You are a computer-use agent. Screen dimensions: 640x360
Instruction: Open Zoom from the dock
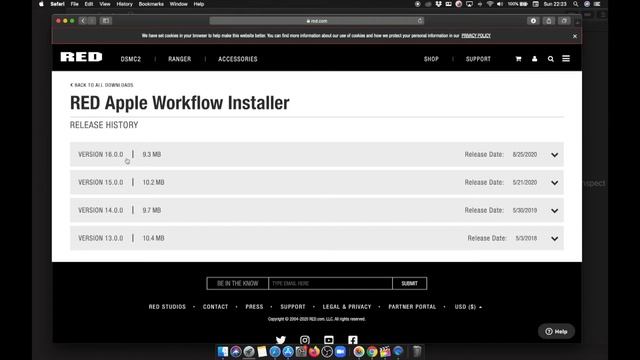[x=340, y=351]
